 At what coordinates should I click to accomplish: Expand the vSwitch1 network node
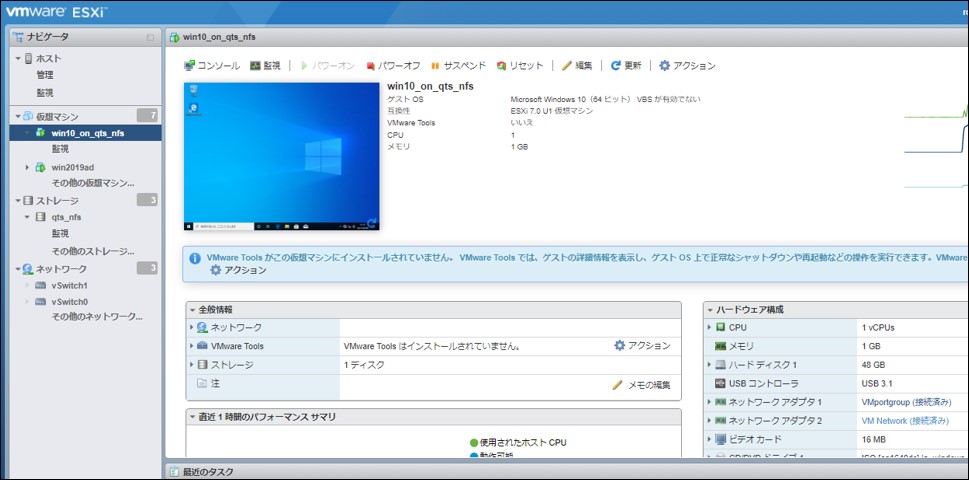tap(27, 285)
